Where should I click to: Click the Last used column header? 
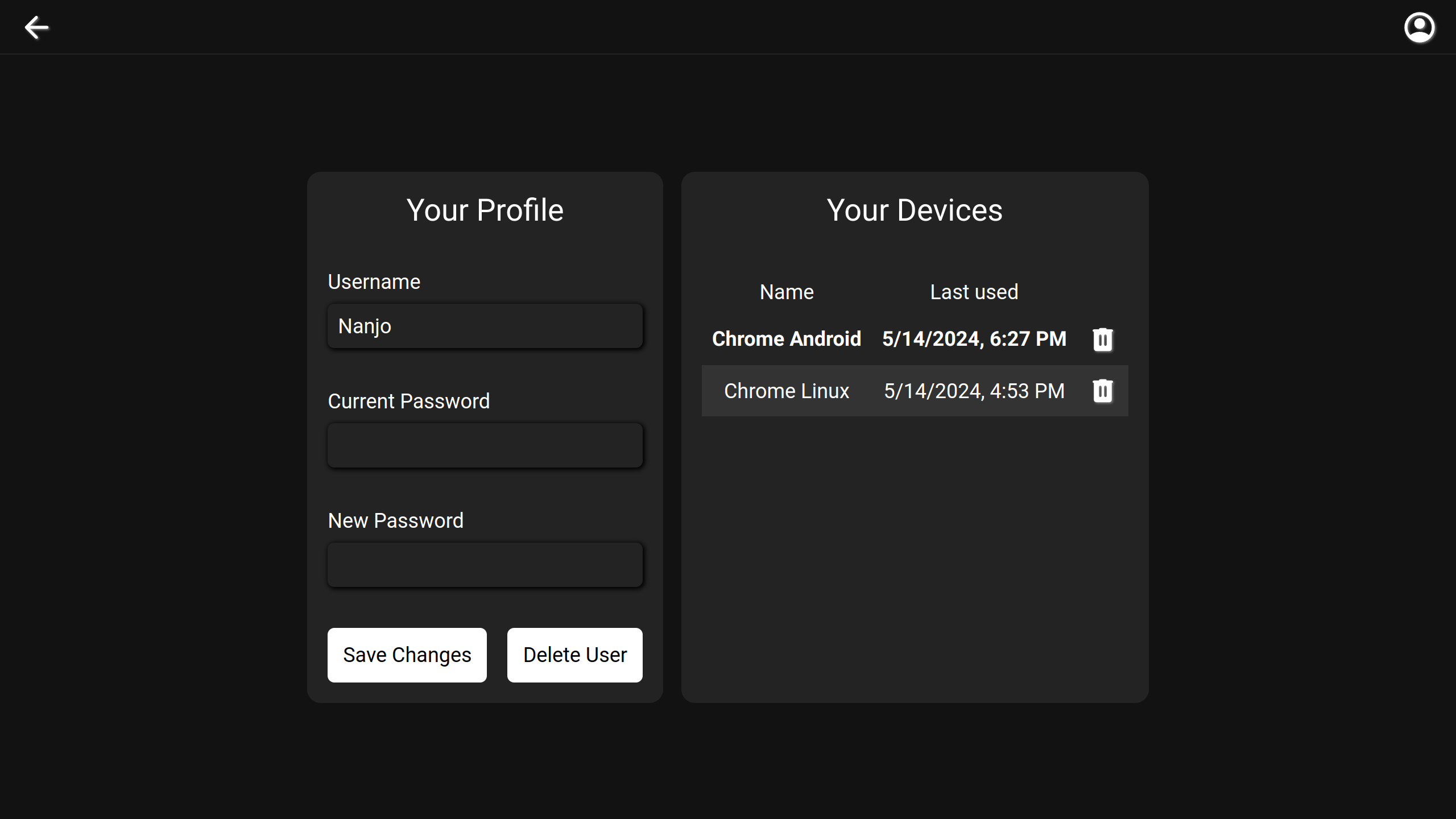[974, 292]
